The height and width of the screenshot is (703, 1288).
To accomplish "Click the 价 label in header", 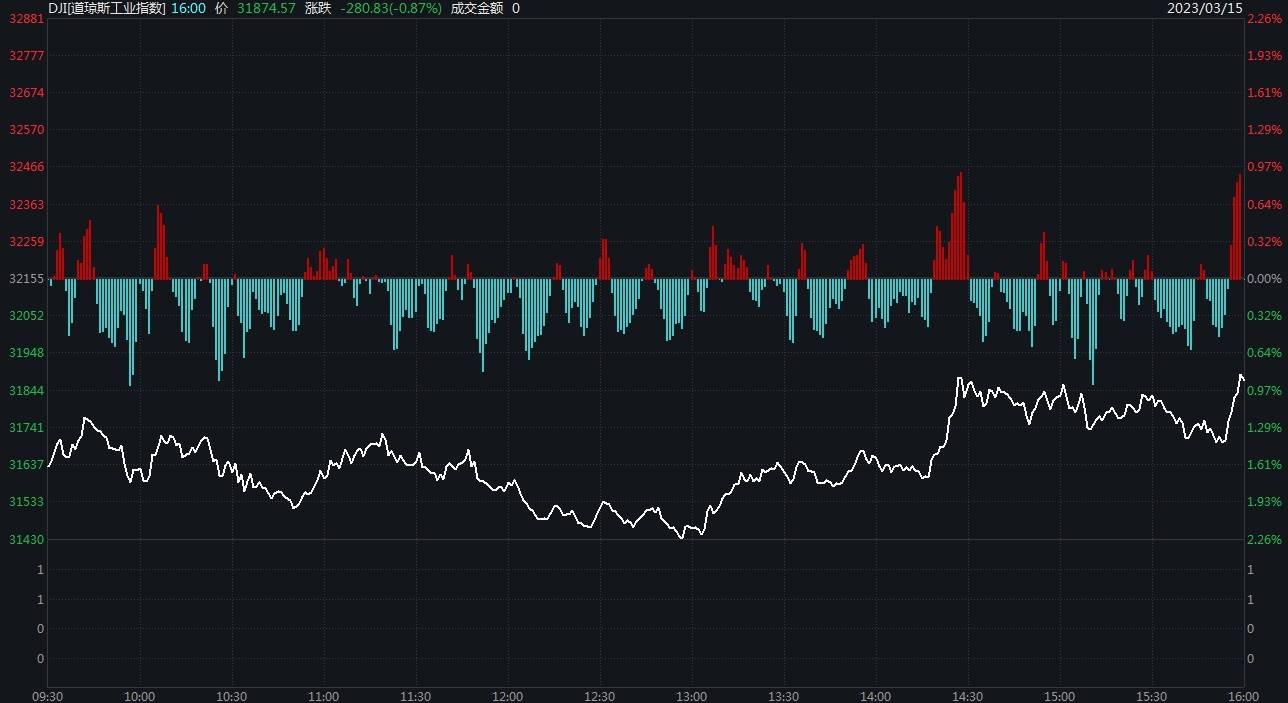I will 221,8.
